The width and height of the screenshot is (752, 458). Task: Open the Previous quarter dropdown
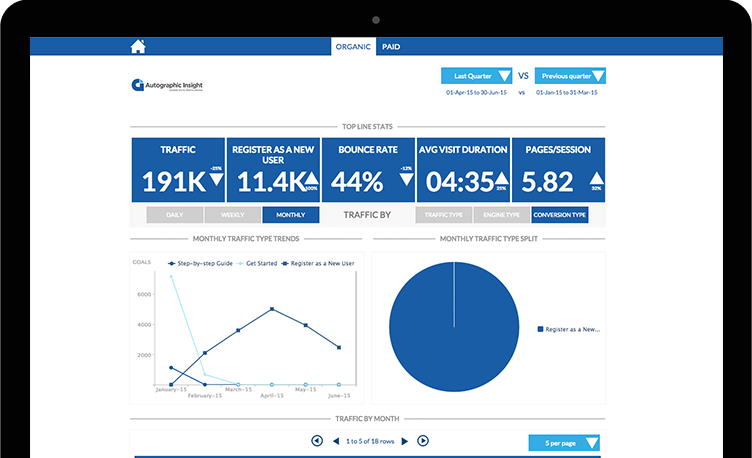tap(570, 76)
